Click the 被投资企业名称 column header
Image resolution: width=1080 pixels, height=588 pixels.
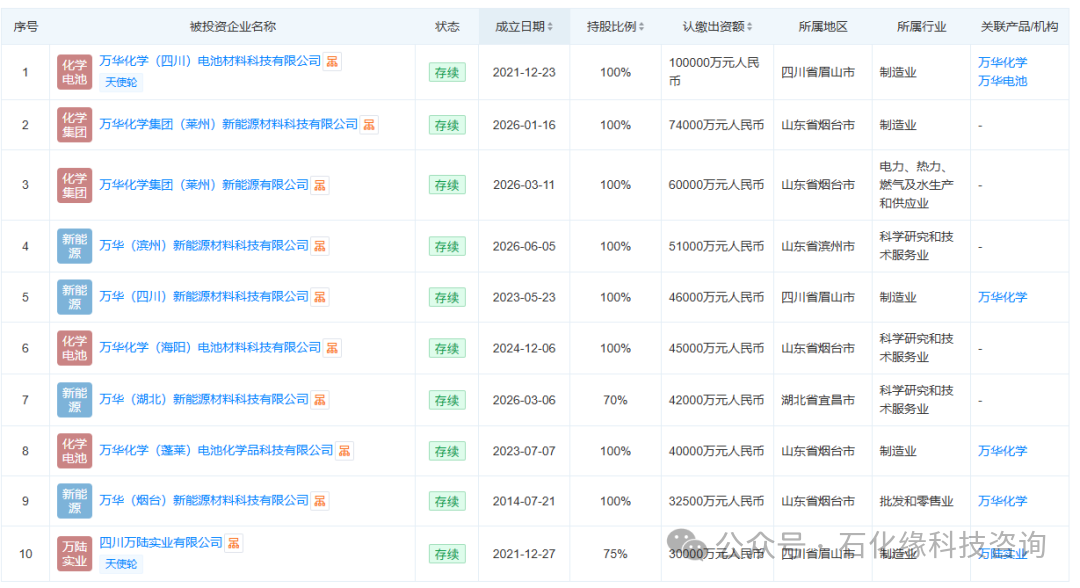233,27
